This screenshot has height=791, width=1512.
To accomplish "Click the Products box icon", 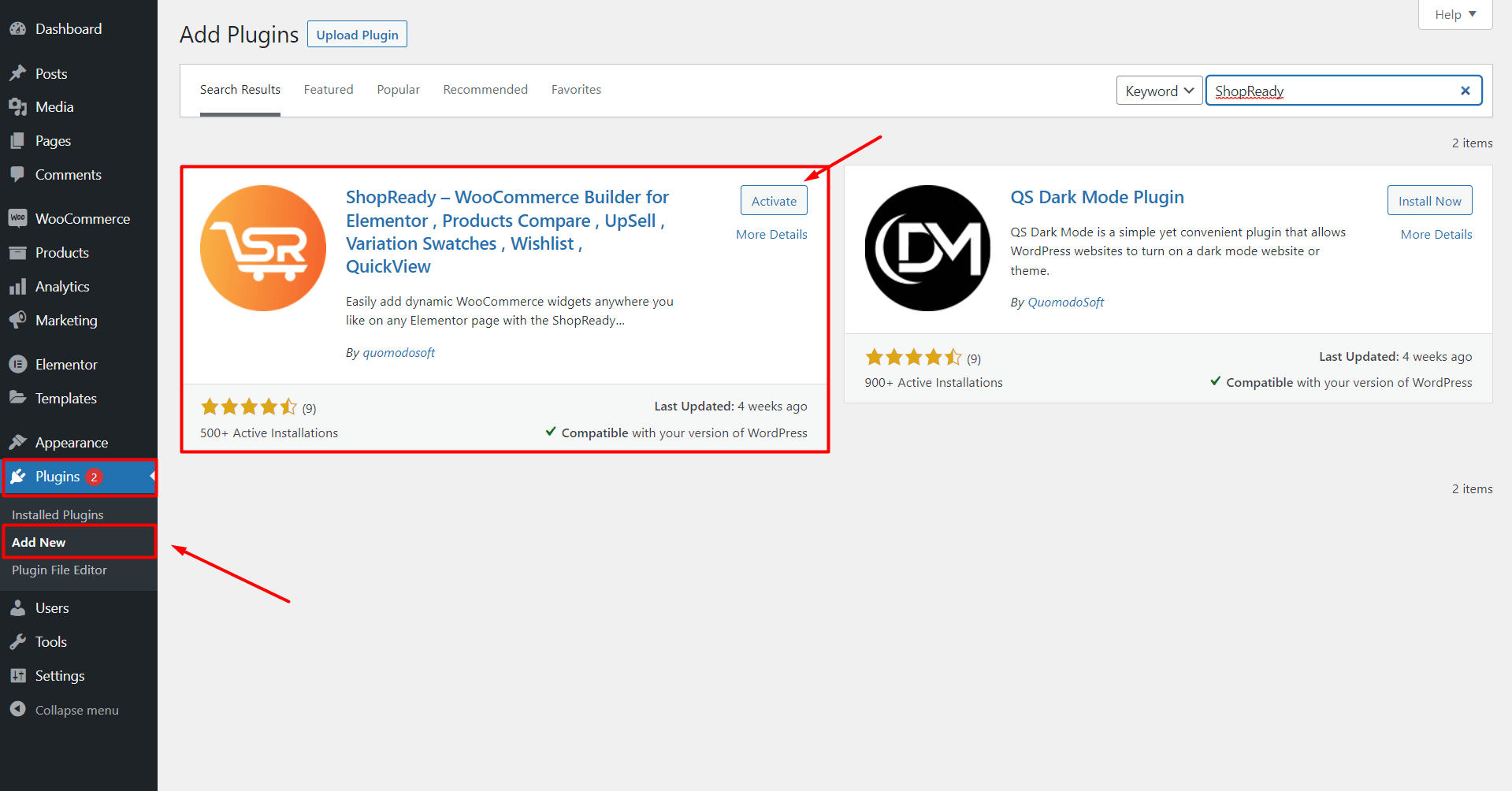I will pyautogui.click(x=18, y=253).
